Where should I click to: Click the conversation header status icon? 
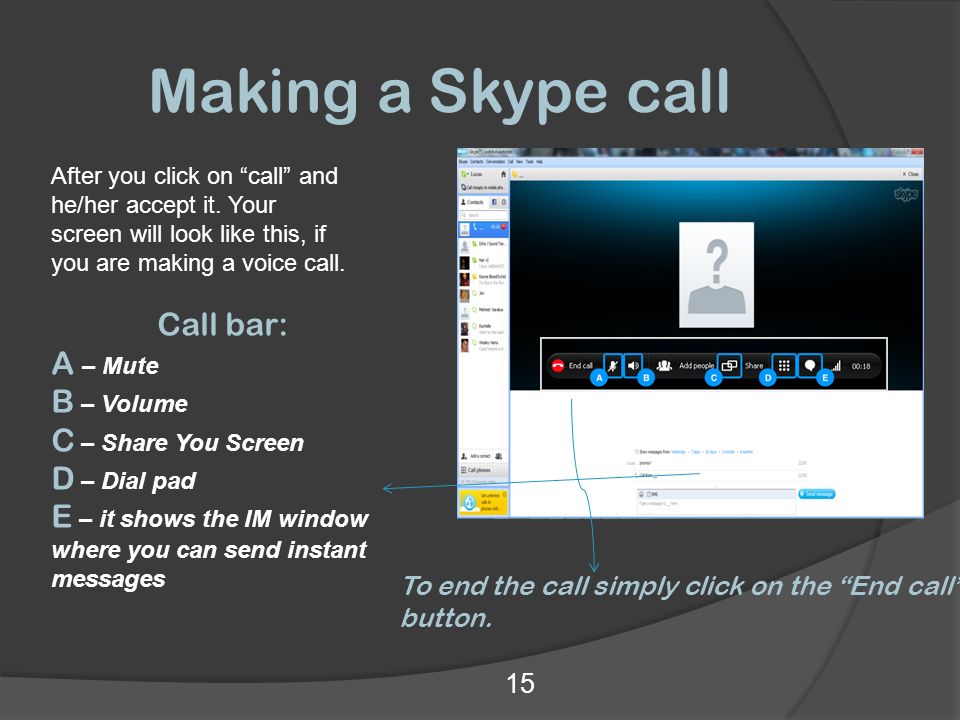pos(515,174)
